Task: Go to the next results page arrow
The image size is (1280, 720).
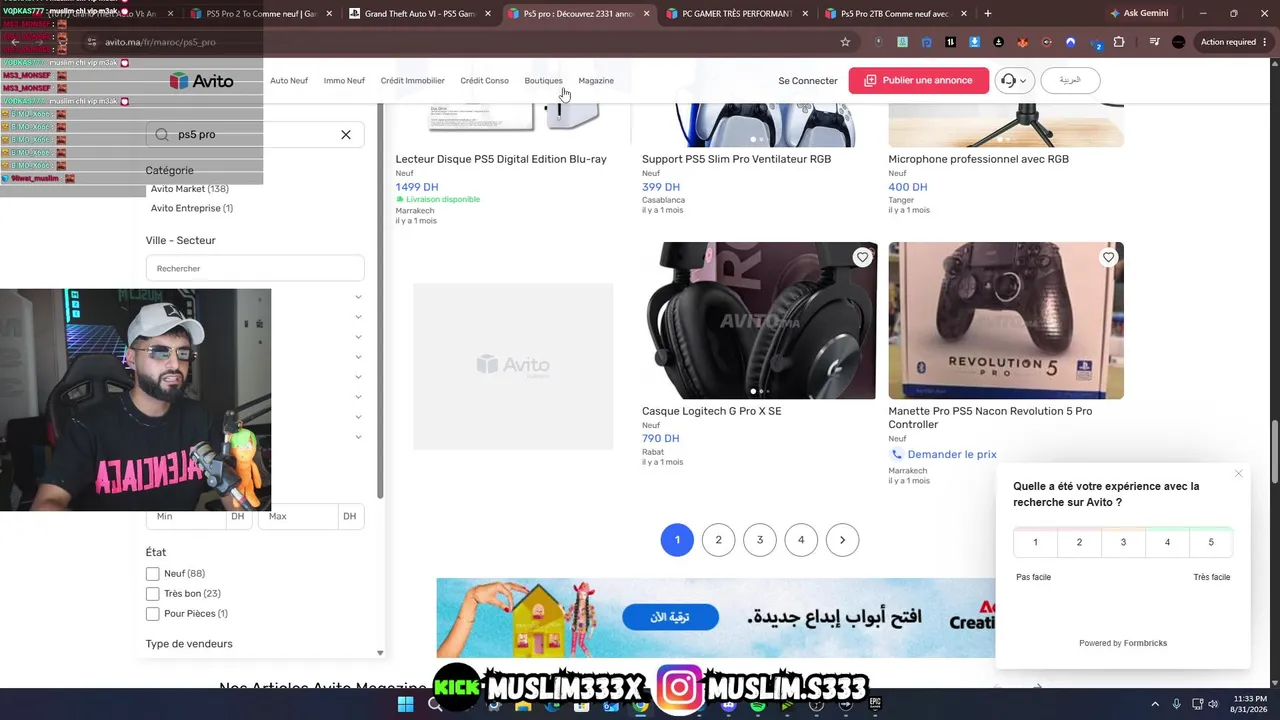Action: coord(842,540)
